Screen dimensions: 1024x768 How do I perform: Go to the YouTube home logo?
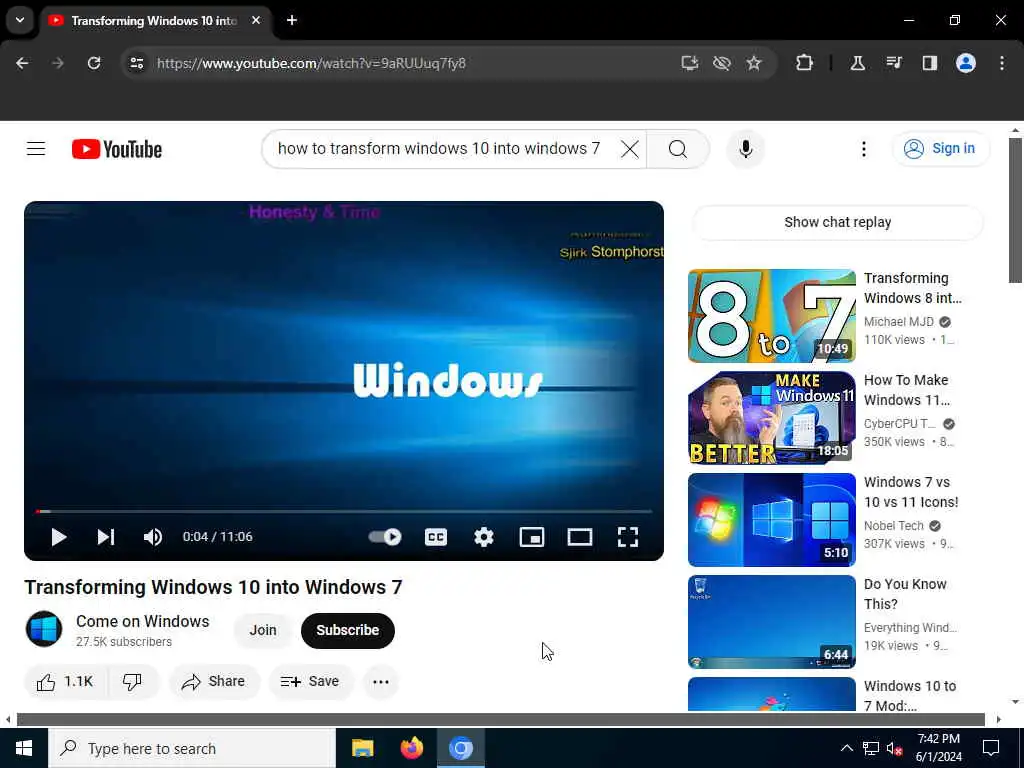[x=117, y=149]
